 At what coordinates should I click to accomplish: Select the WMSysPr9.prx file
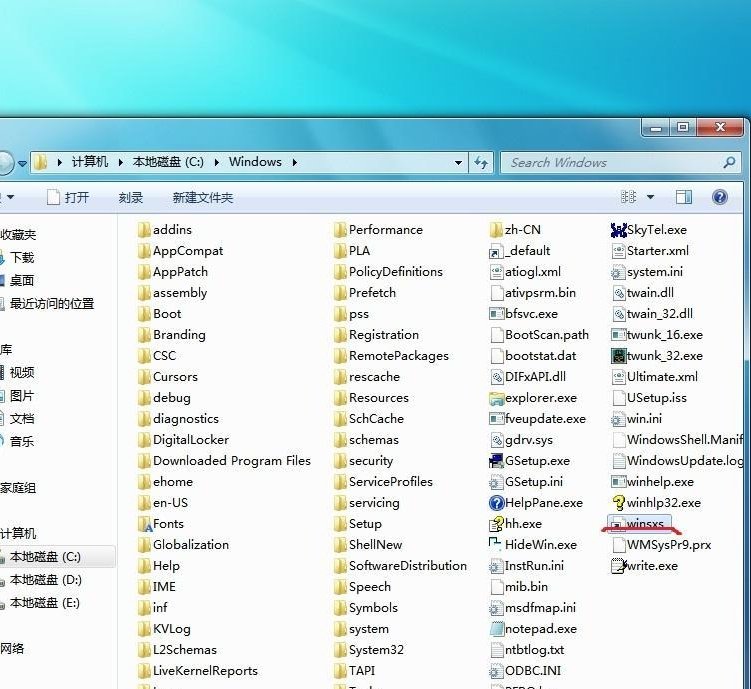coord(661,545)
